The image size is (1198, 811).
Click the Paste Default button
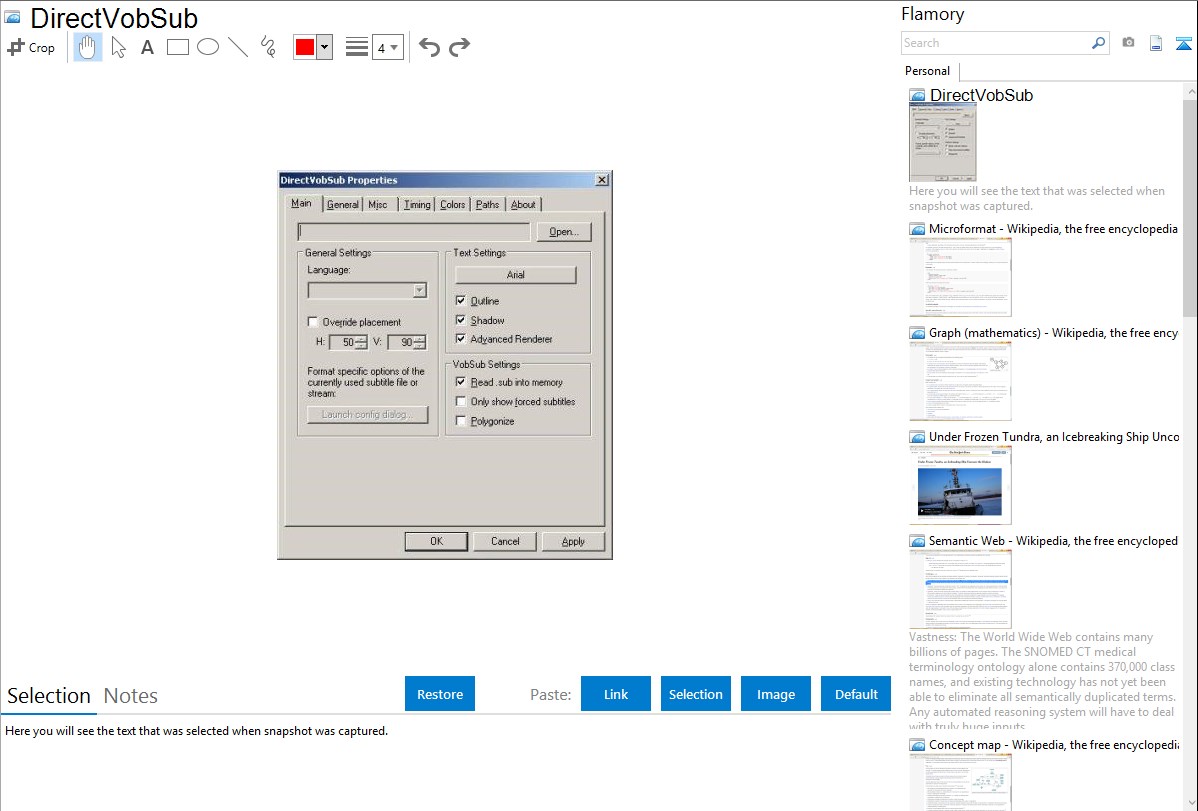point(856,694)
